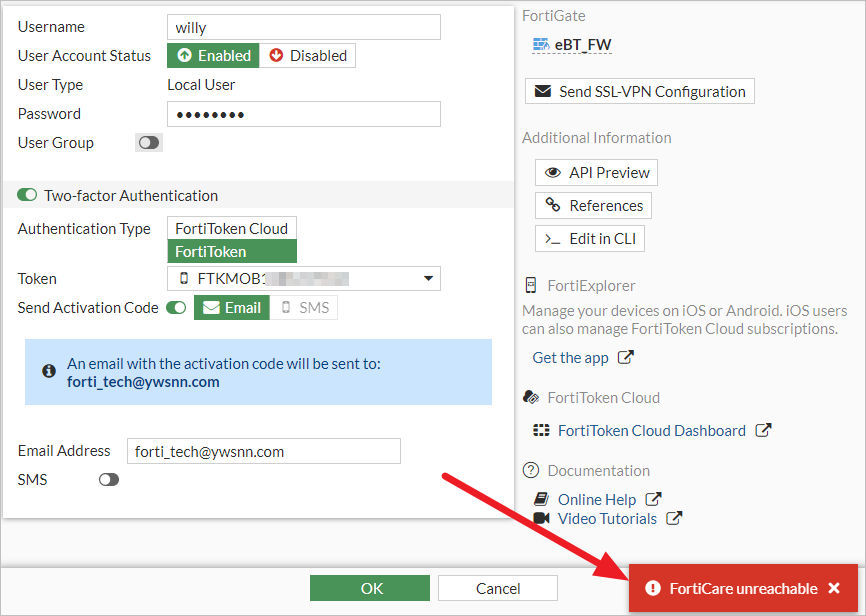Select FortiToken Cloud authentication type
Screen dimensions: 866x616
pos(232,228)
